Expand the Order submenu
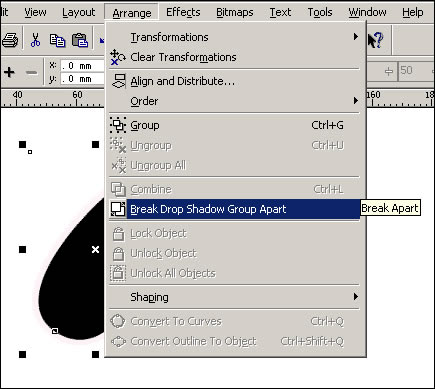Viewport: 435px width, 389px height. [234, 101]
